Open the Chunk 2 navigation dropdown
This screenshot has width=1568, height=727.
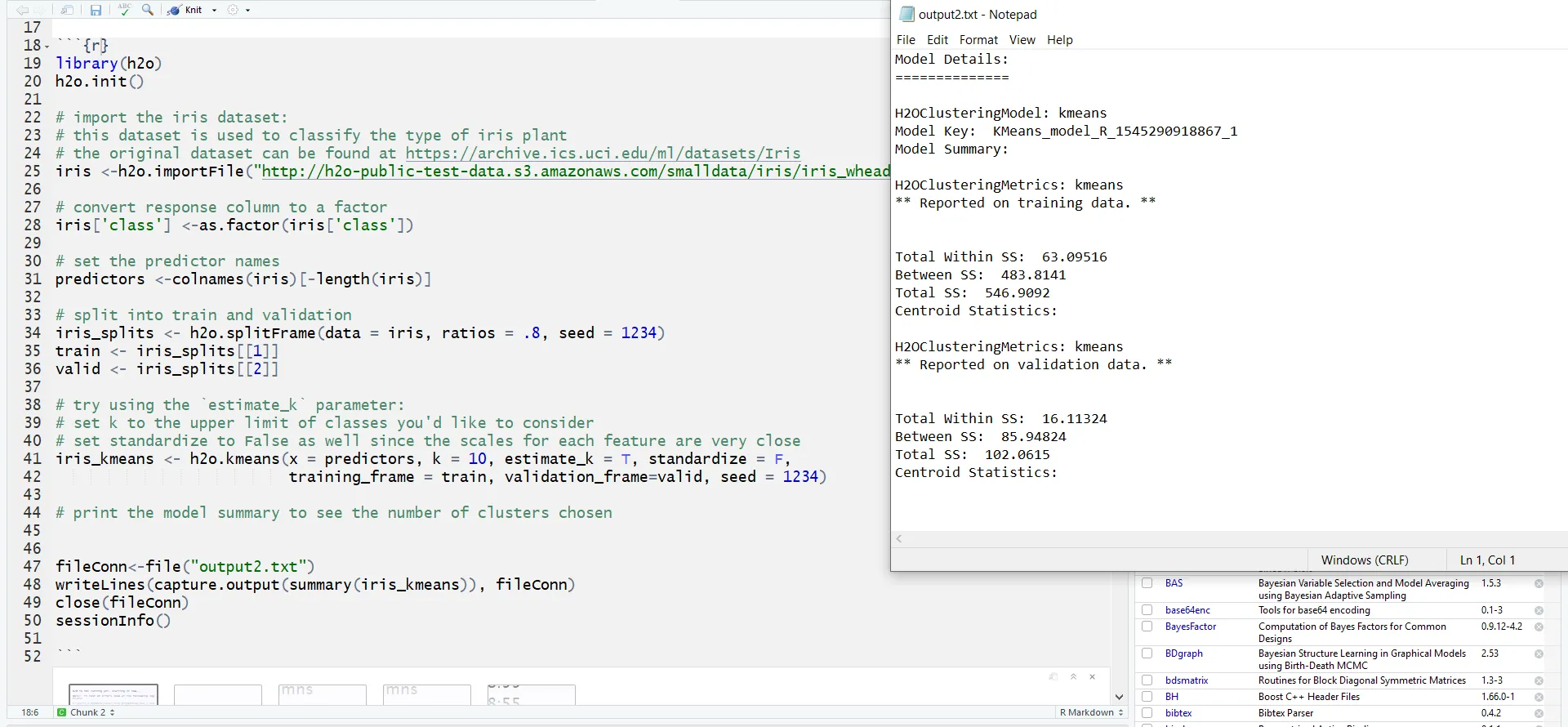pos(86,712)
